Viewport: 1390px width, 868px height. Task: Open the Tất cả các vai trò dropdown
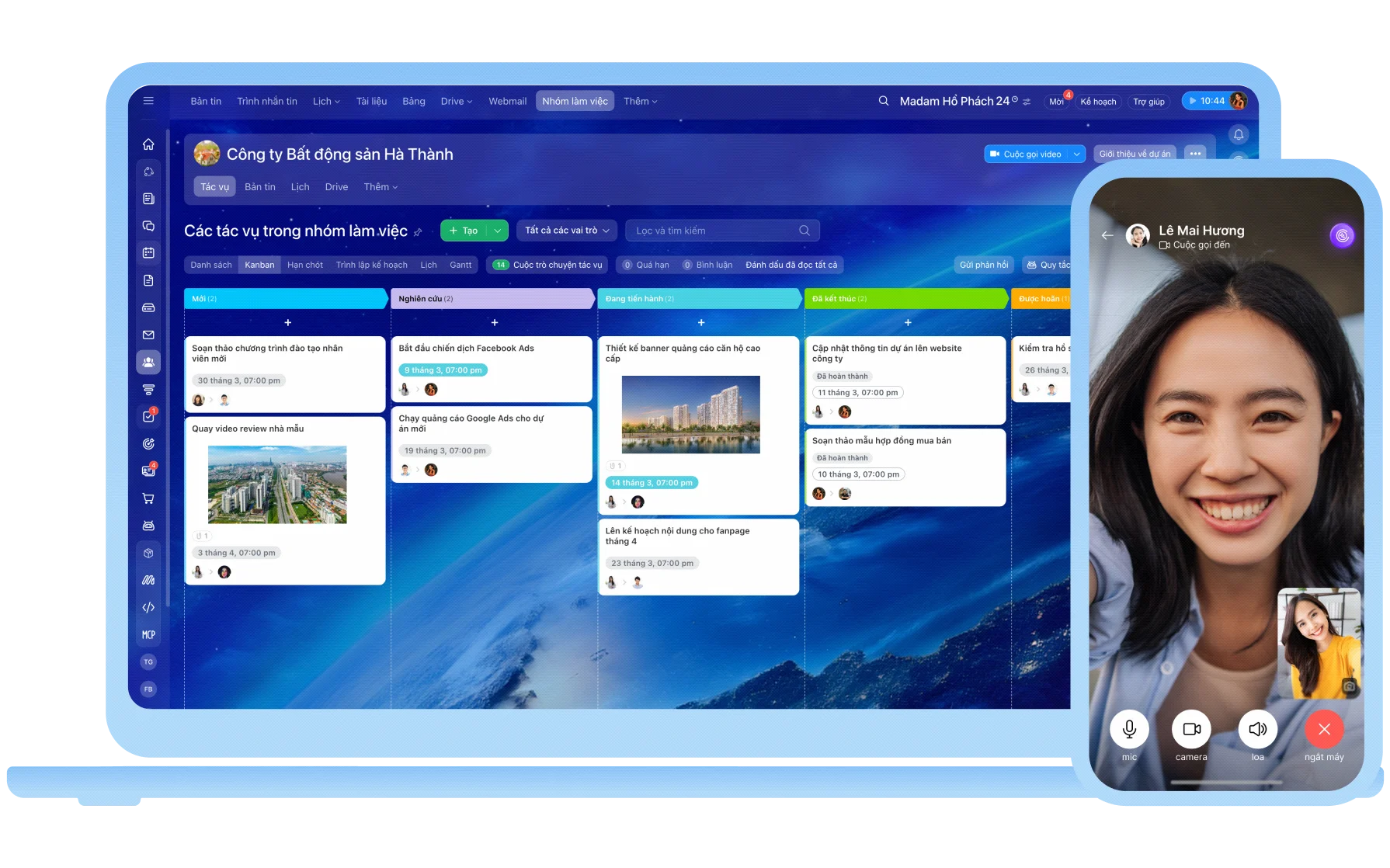point(567,231)
